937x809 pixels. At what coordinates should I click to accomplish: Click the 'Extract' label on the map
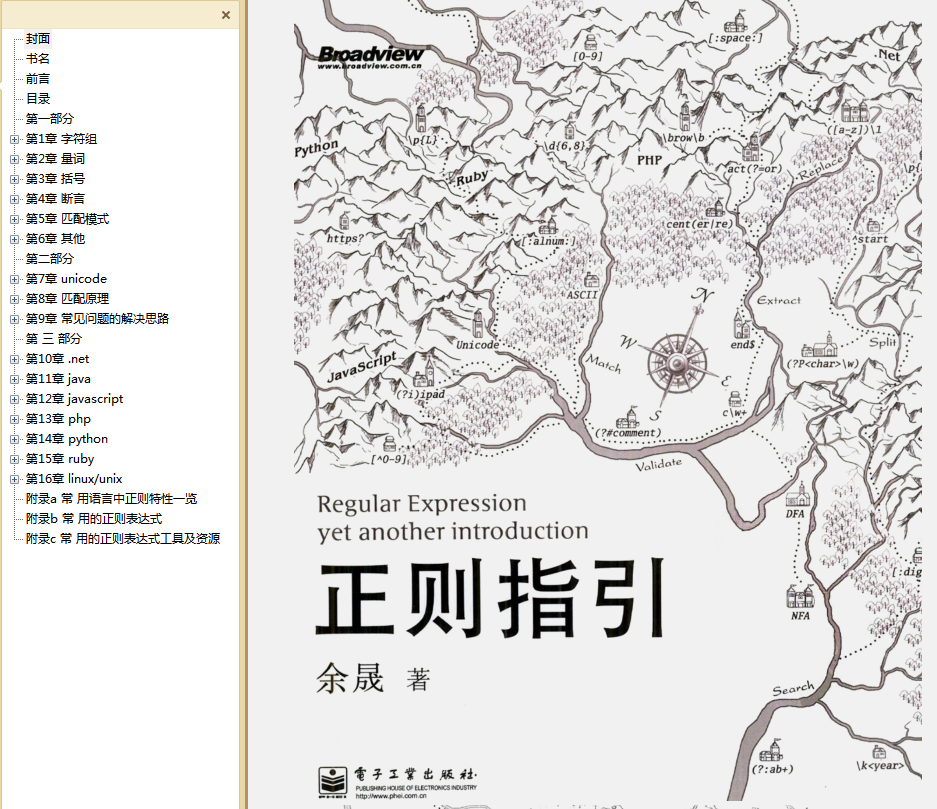pos(779,301)
